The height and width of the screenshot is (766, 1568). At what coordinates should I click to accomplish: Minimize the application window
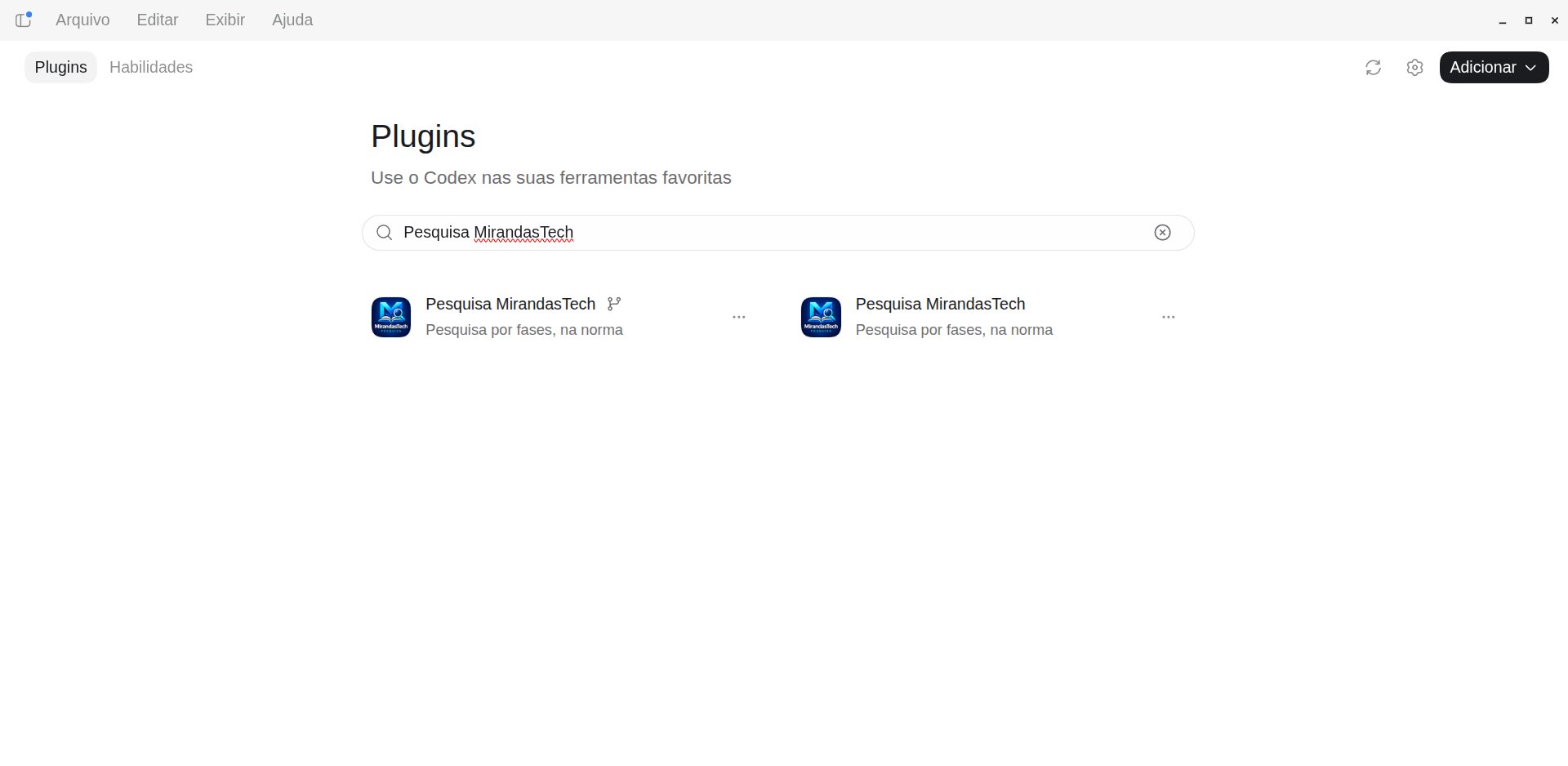click(x=1503, y=20)
